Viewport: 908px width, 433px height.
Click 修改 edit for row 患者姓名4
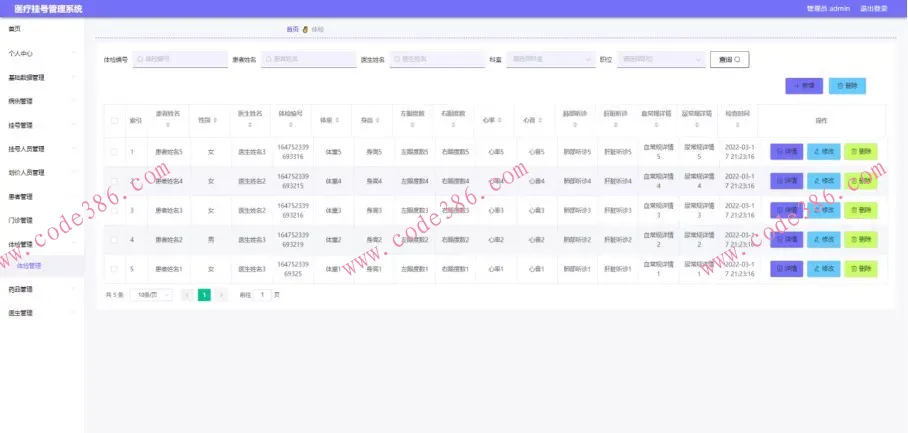[823, 181]
